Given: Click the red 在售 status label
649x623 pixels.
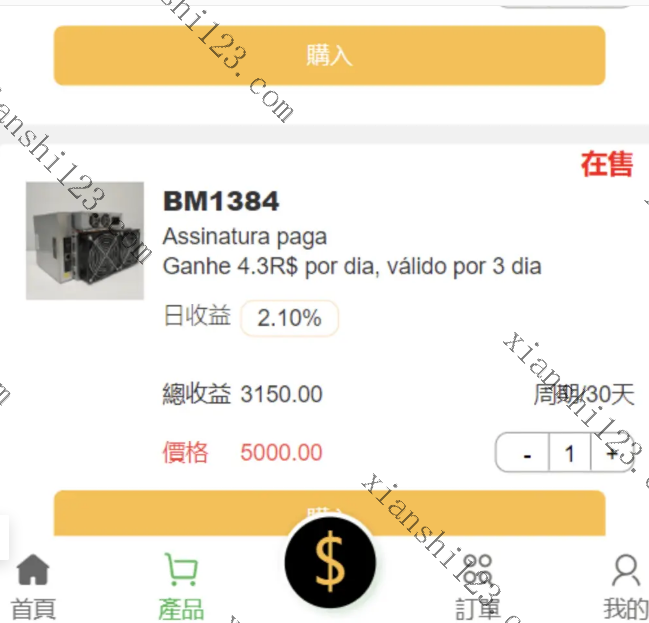Looking at the screenshot, I should click(607, 164).
